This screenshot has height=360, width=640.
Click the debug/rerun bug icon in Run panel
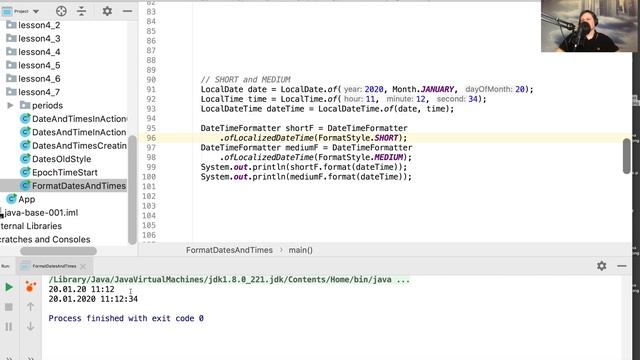tap(30, 287)
